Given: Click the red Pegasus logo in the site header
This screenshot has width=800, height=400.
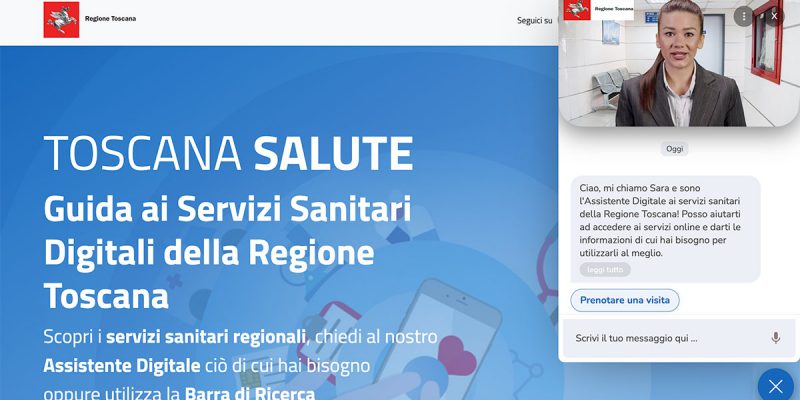Looking at the screenshot, I should pos(61,19).
